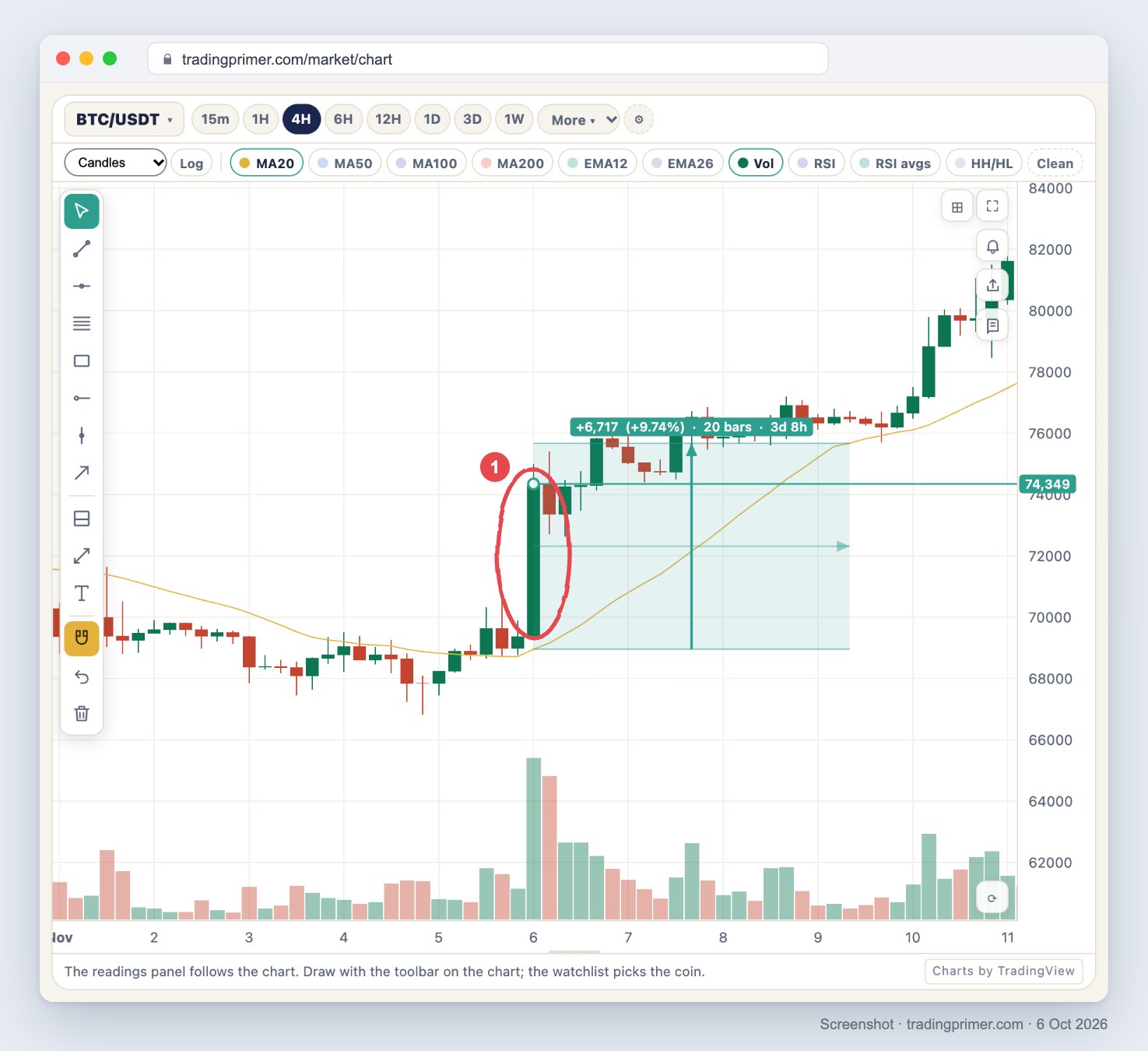Toggle the Vol volume indicator
The width and height of the screenshot is (1148, 1051).
pyautogui.click(x=756, y=163)
